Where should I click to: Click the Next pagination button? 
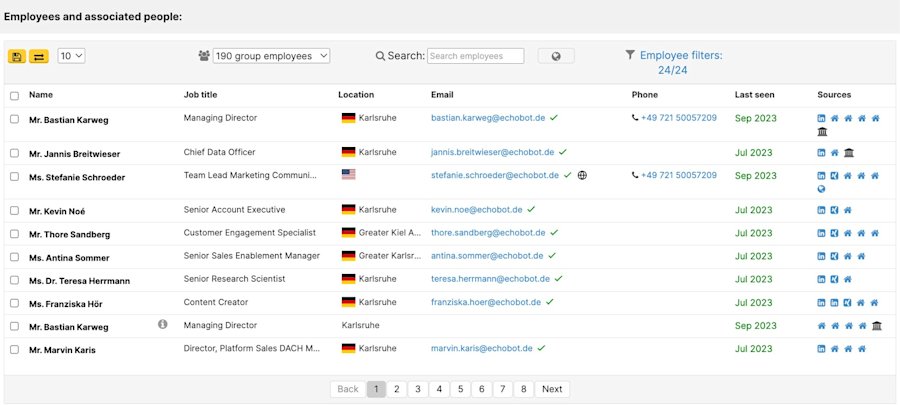click(552, 389)
